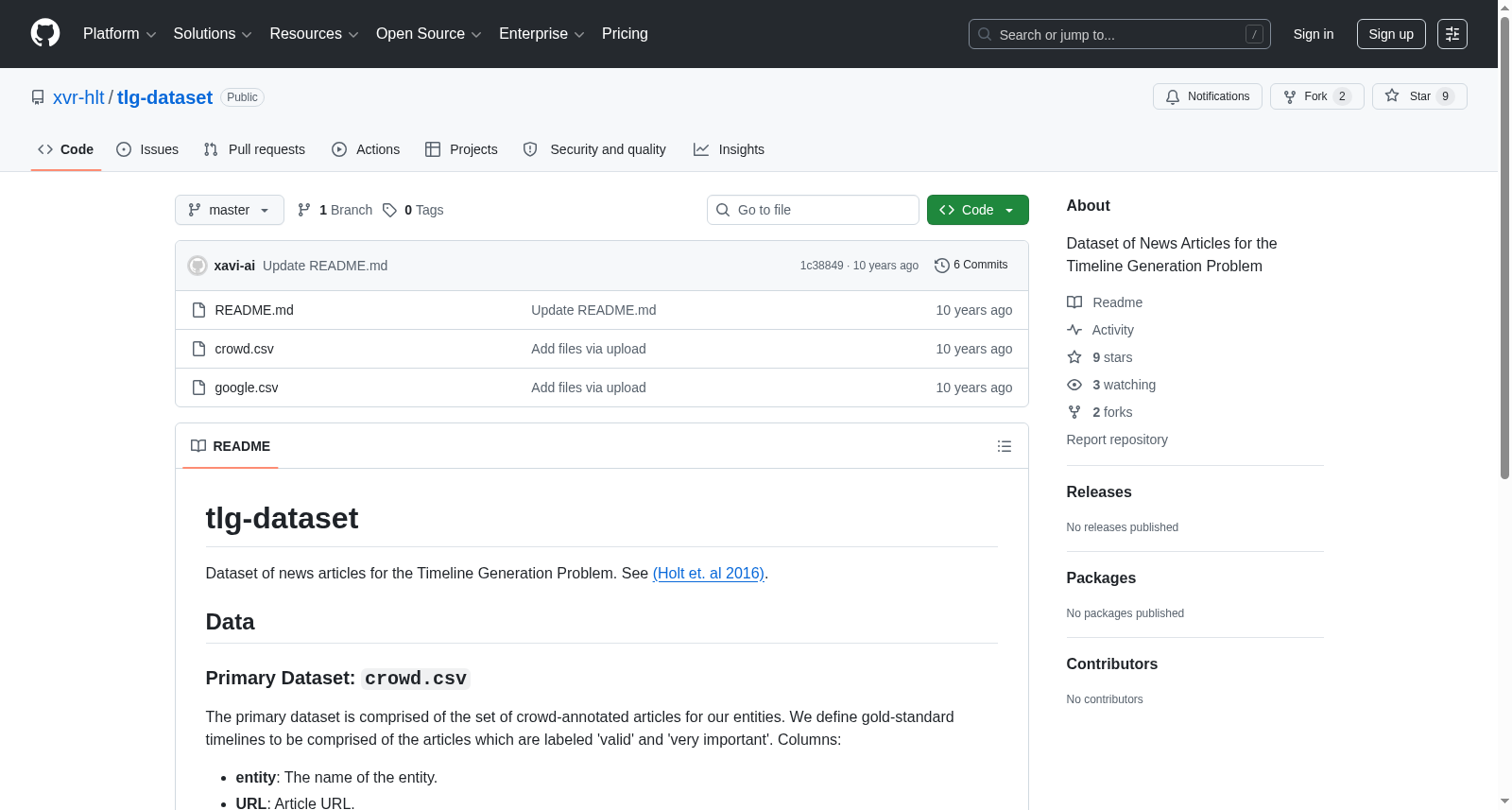Click the Activity pulse icon
This screenshot has width=1512, height=810.
[1074, 330]
